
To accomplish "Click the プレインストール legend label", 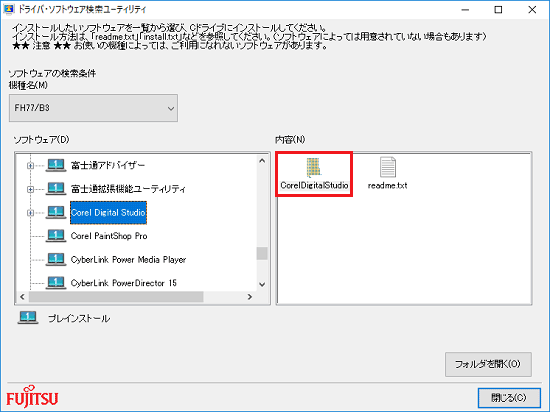I will [79, 318].
